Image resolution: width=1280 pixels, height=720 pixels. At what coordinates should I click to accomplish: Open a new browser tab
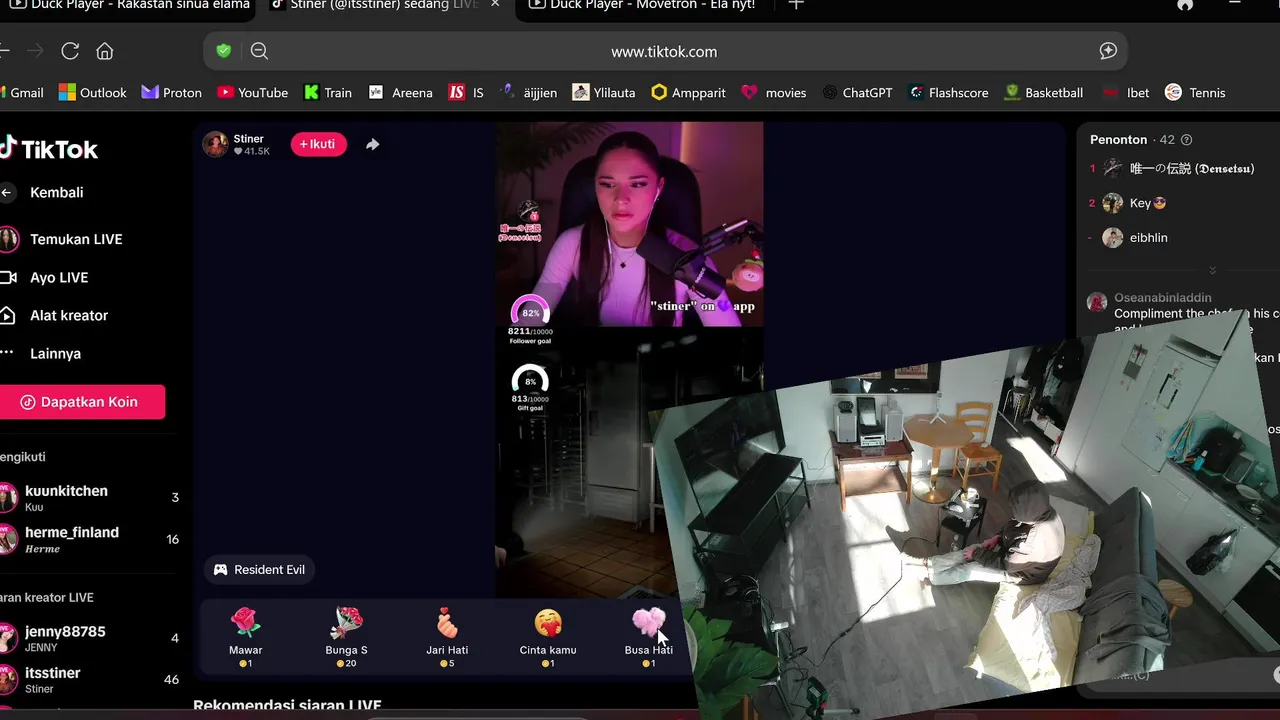pyautogui.click(x=796, y=5)
